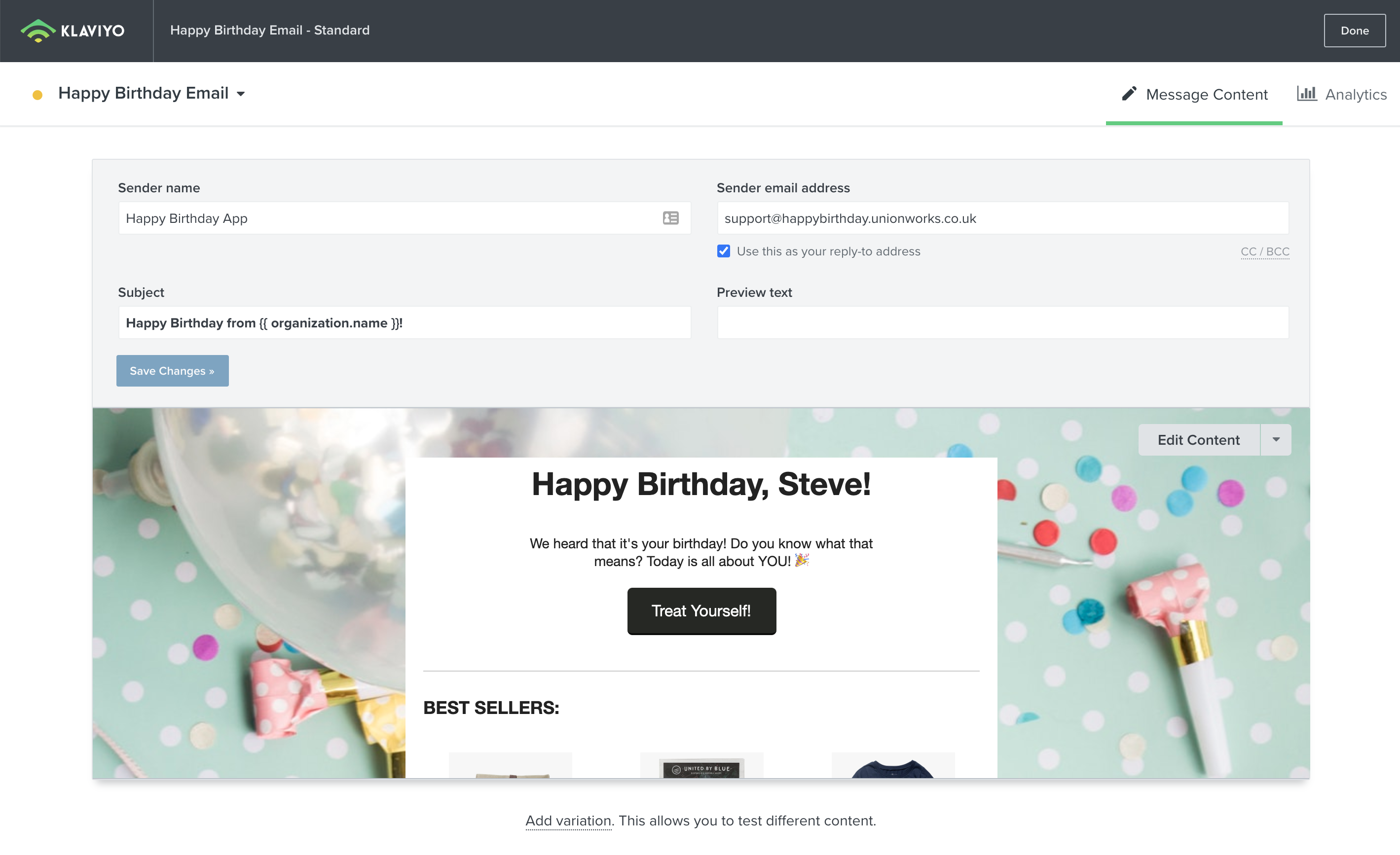
Task: Click the pencil icon beside Message Content
Action: [x=1129, y=94]
